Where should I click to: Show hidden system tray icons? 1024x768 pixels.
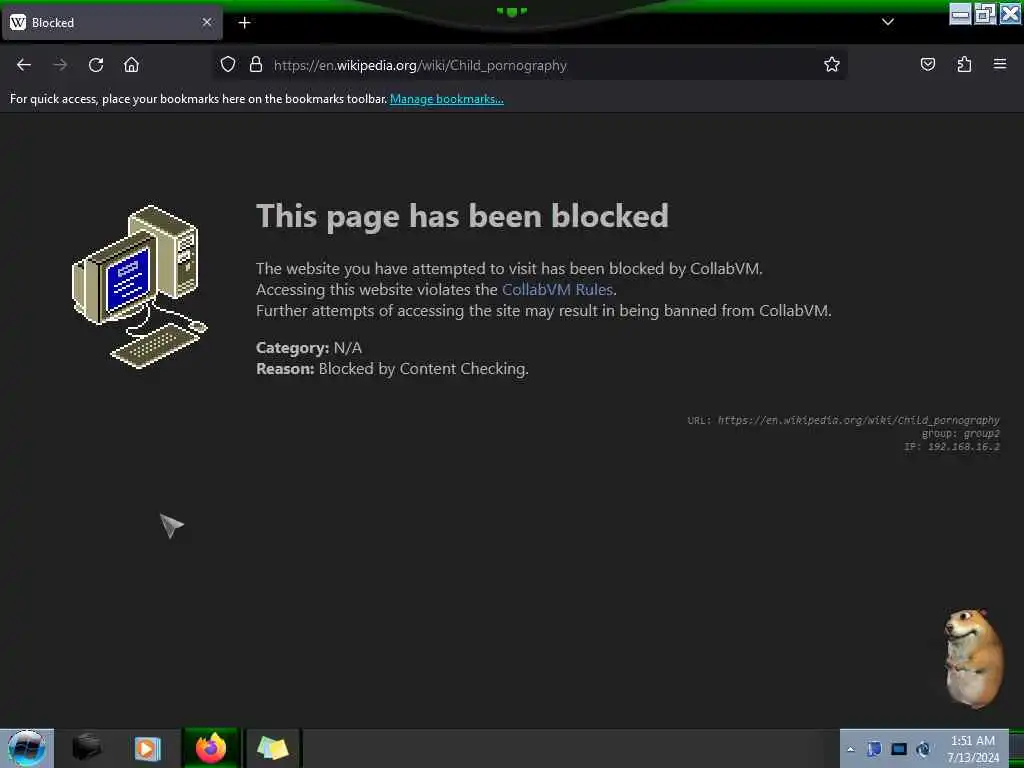850,750
